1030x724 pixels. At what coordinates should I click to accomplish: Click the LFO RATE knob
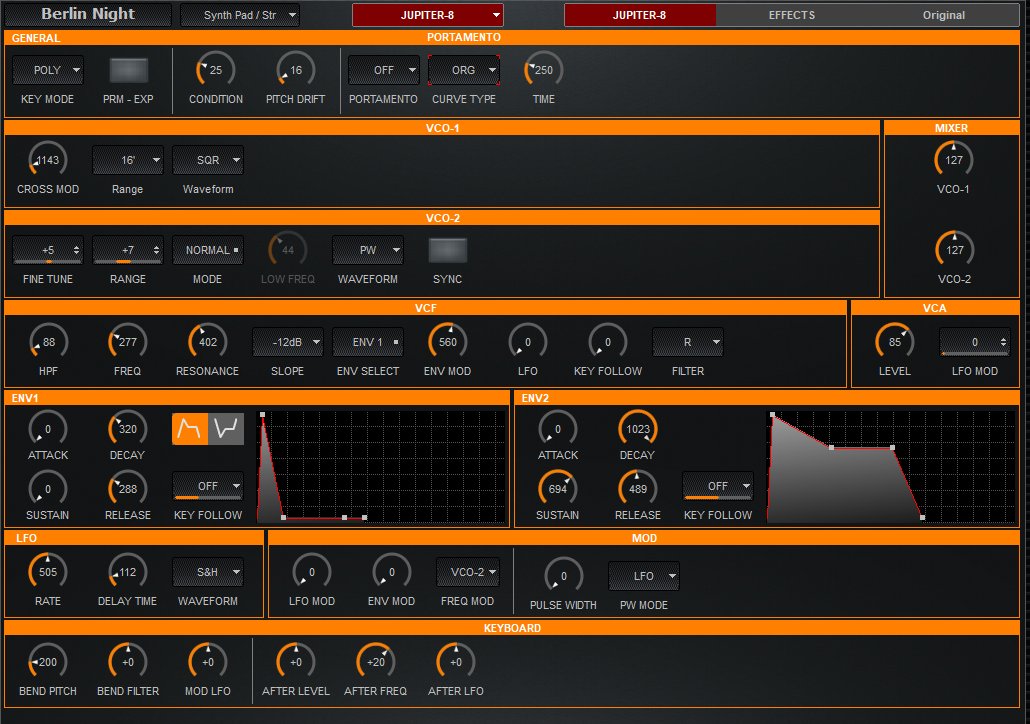48,572
